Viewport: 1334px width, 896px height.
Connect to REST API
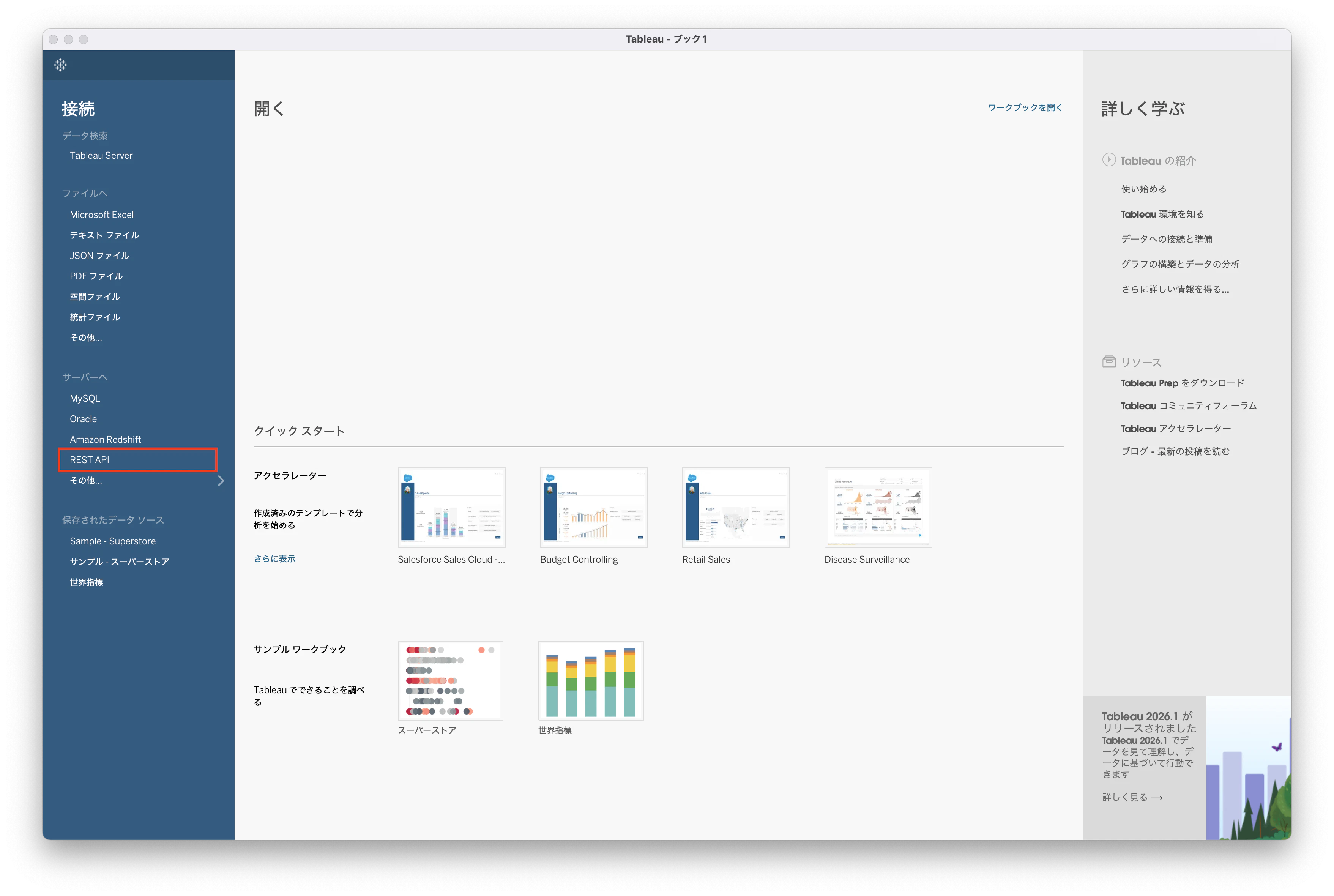[x=90, y=460]
